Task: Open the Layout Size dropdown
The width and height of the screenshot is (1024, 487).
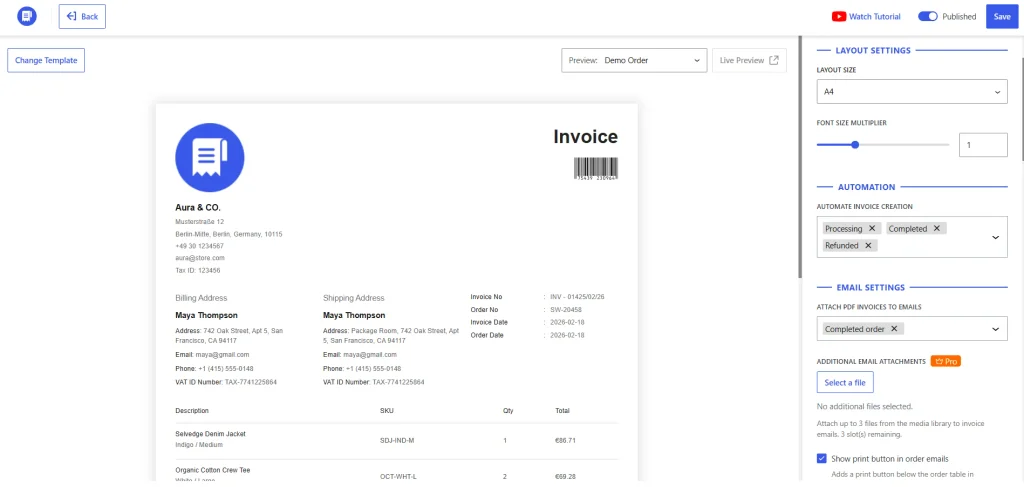Action: [912, 92]
